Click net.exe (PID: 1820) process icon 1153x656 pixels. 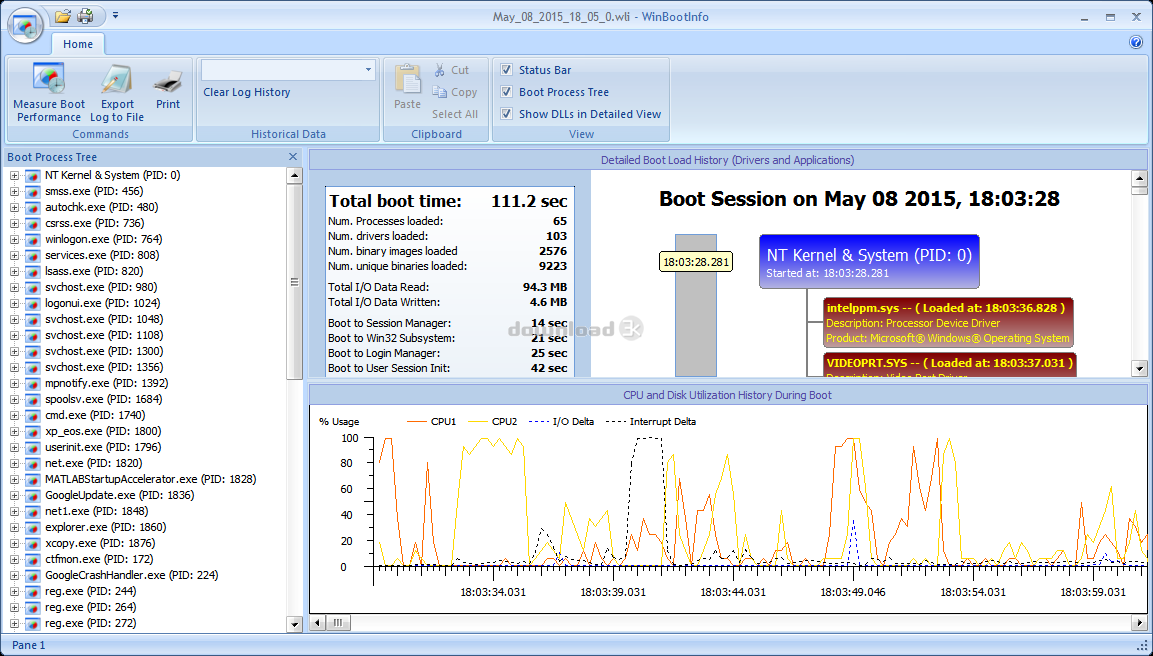(x=32, y=463)
